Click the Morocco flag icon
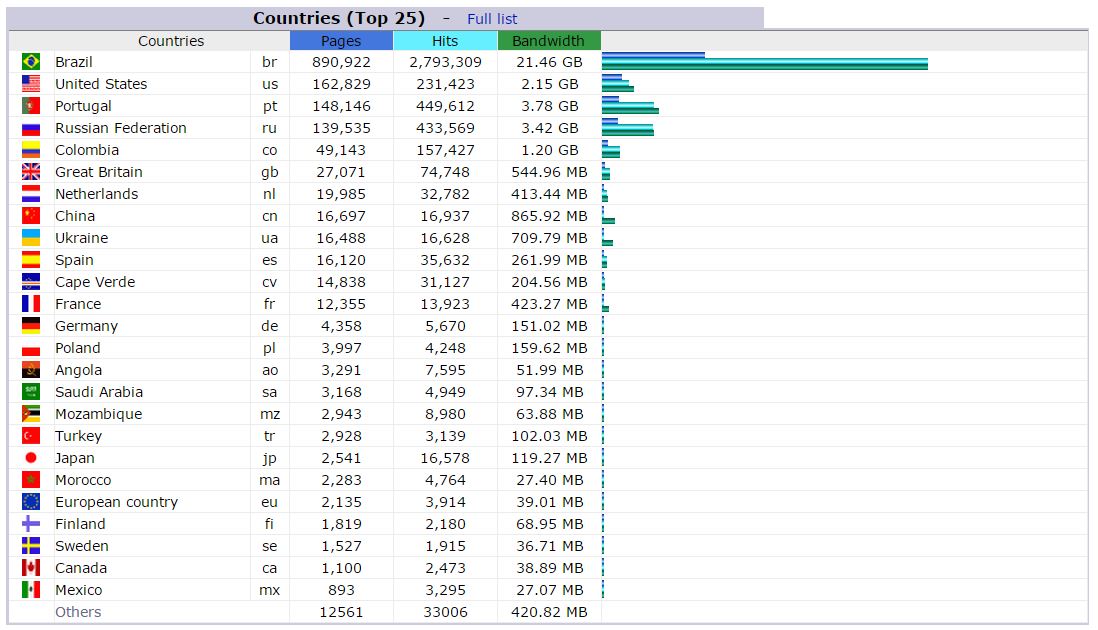The width and height of the screenshot is (1098, 630). pyautogui.click(x=31, y=480)
